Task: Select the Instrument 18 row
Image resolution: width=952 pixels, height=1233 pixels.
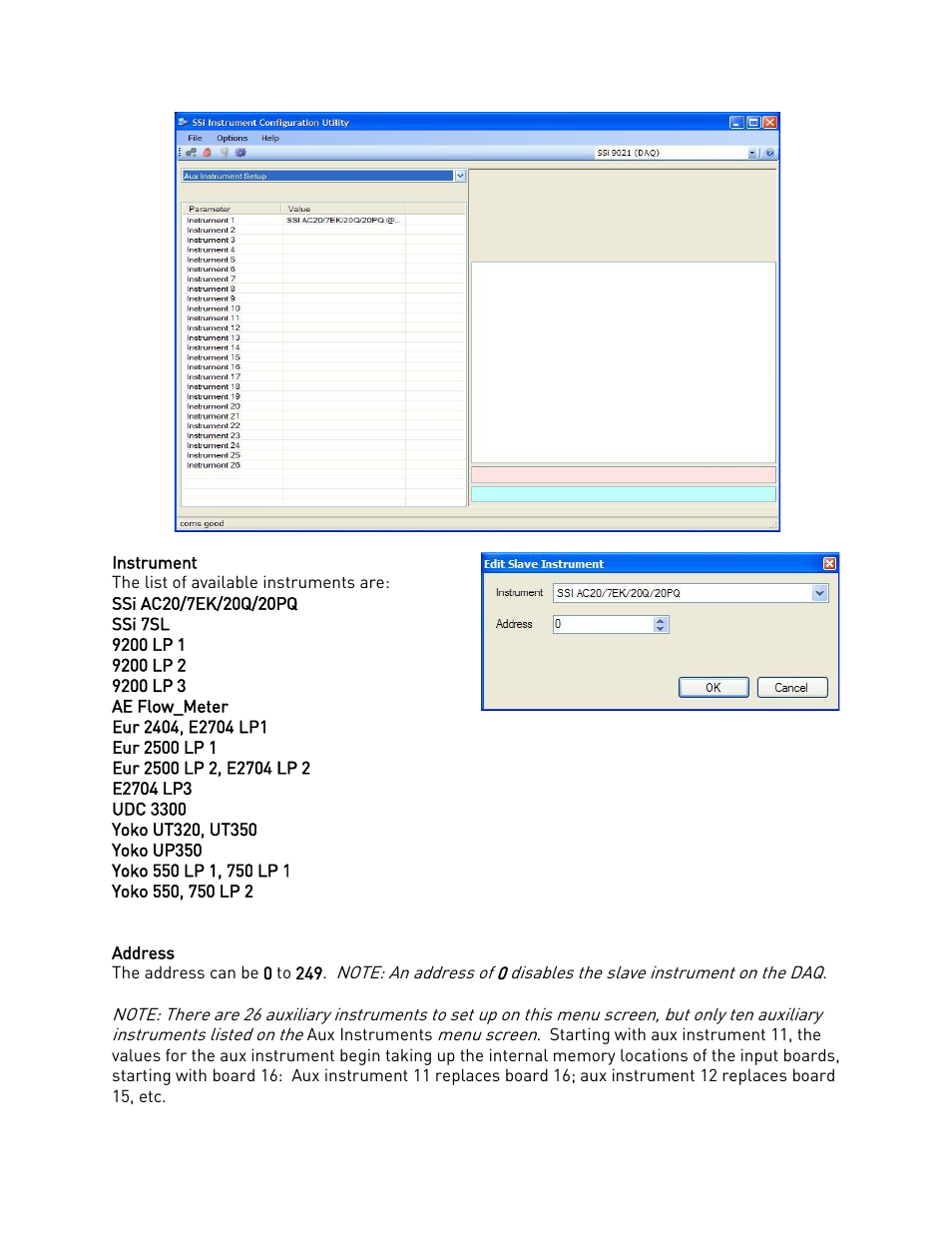Action: (x=323, y=386)
